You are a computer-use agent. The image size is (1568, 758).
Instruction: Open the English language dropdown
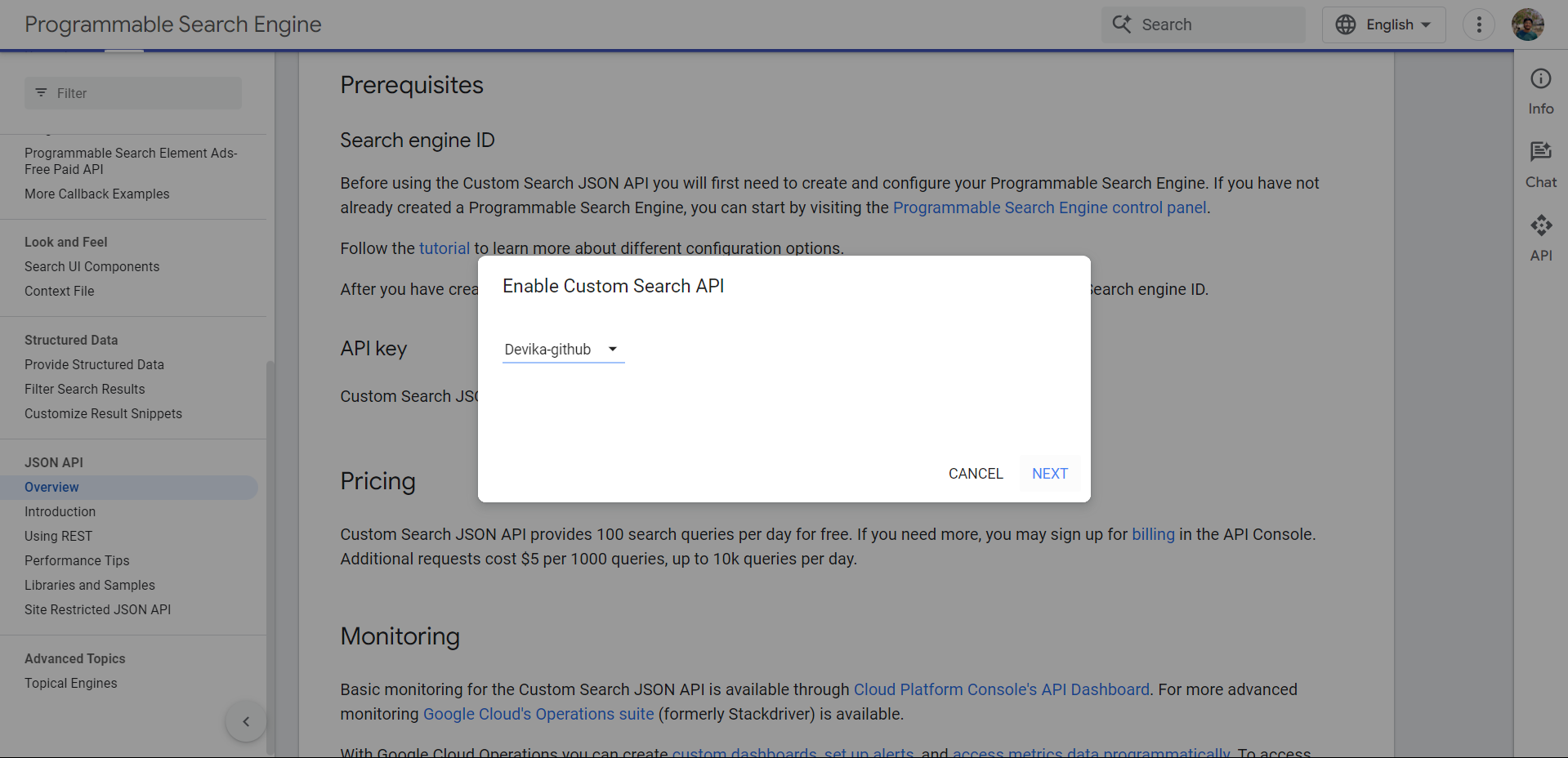pos(1383,25)
